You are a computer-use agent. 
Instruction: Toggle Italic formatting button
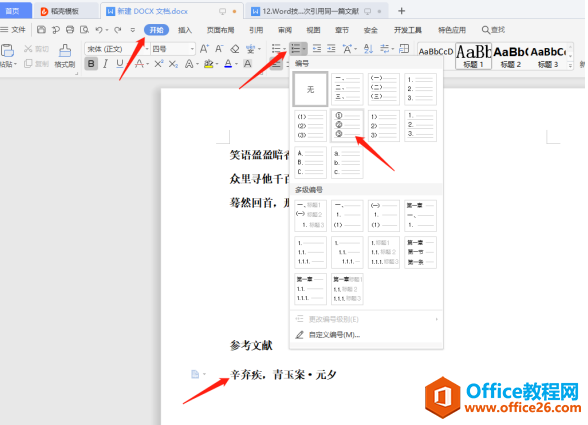(x=105, y=64)
